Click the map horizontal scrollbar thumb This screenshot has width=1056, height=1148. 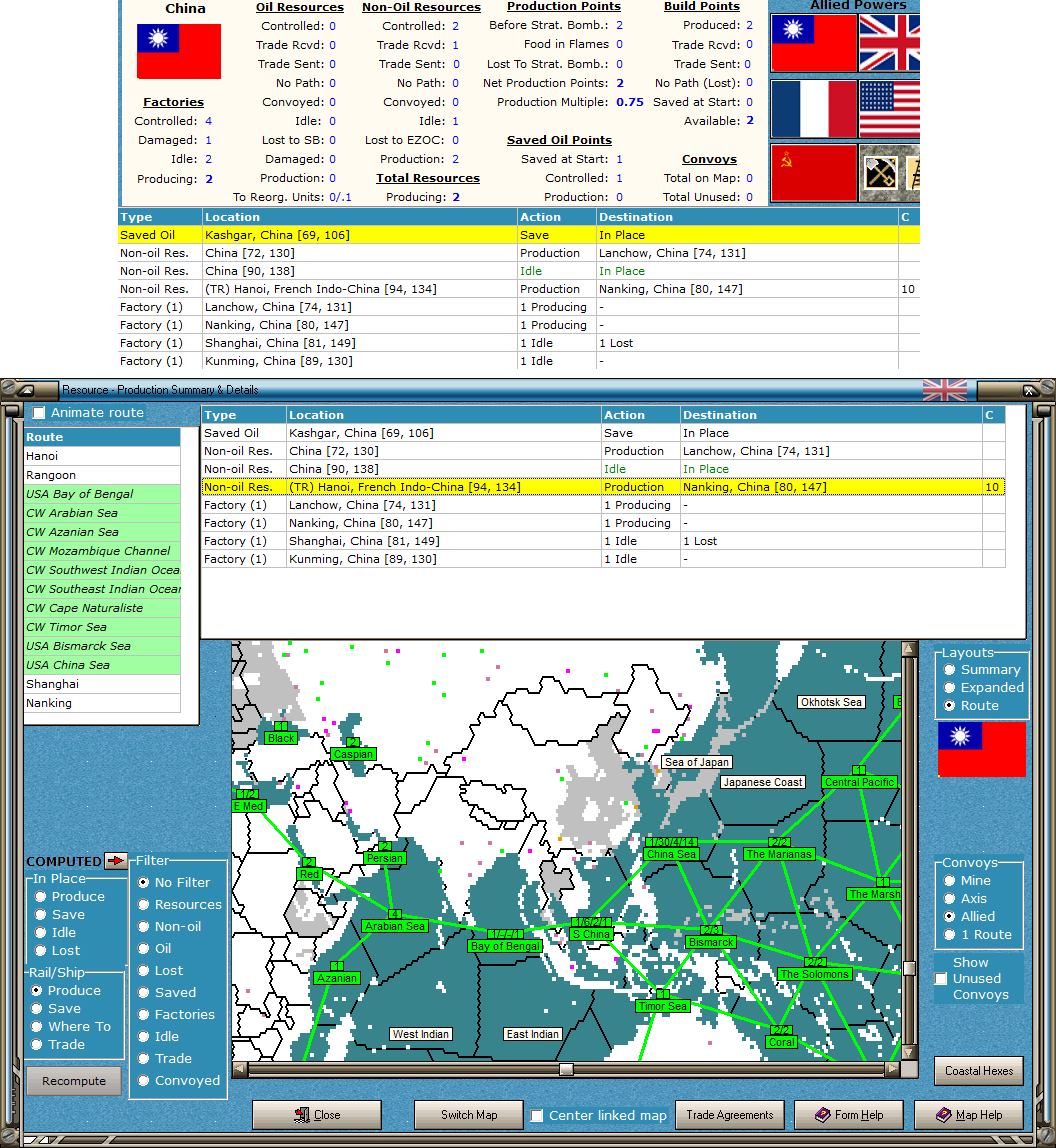coord(566,1070)
